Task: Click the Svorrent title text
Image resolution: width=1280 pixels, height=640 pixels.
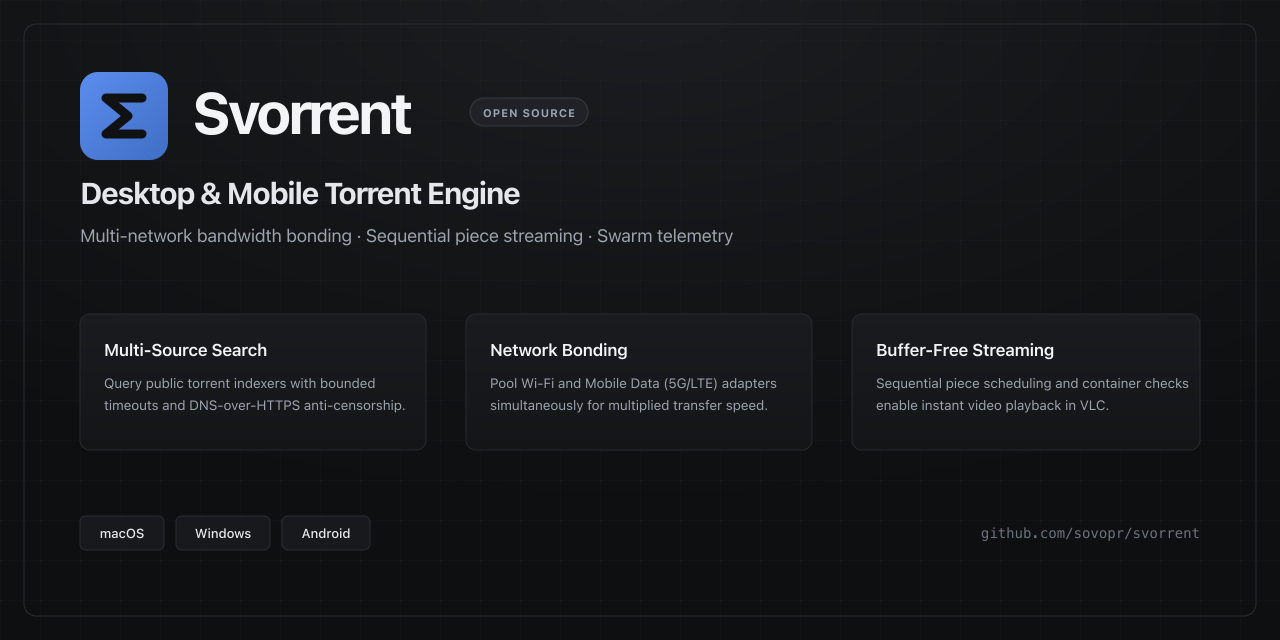Action: click(302, 114)
